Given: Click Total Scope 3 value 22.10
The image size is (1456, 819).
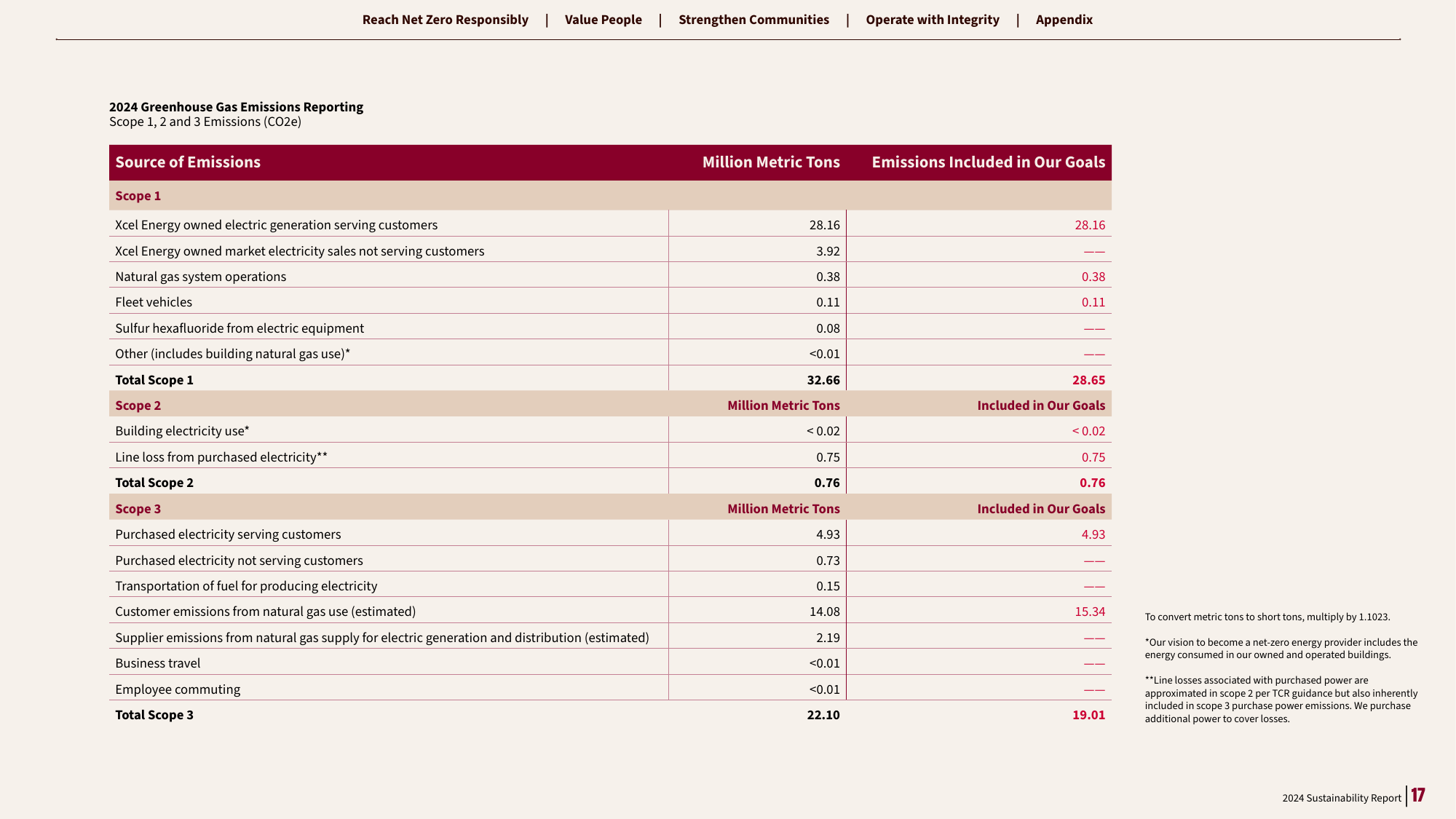Looking at the screenshot, I should click(823, 715).
